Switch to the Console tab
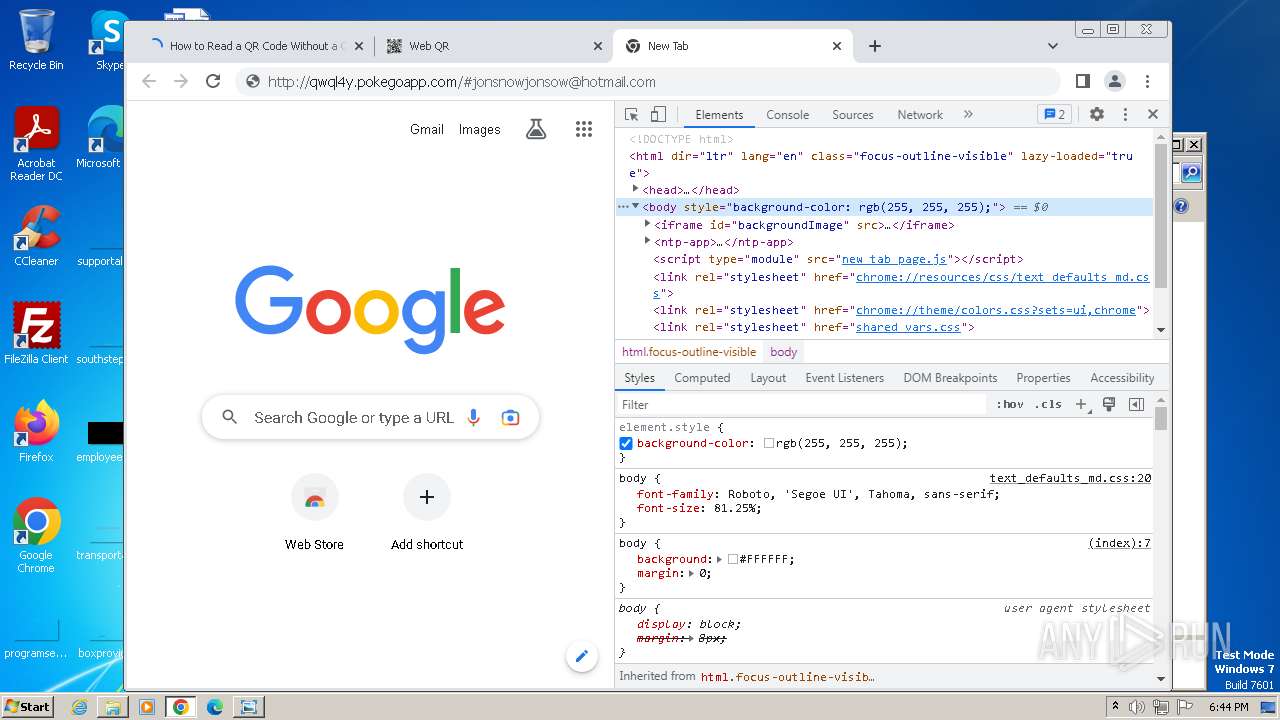This screenshot has height=720, width=1280. [x=787, y=115]
